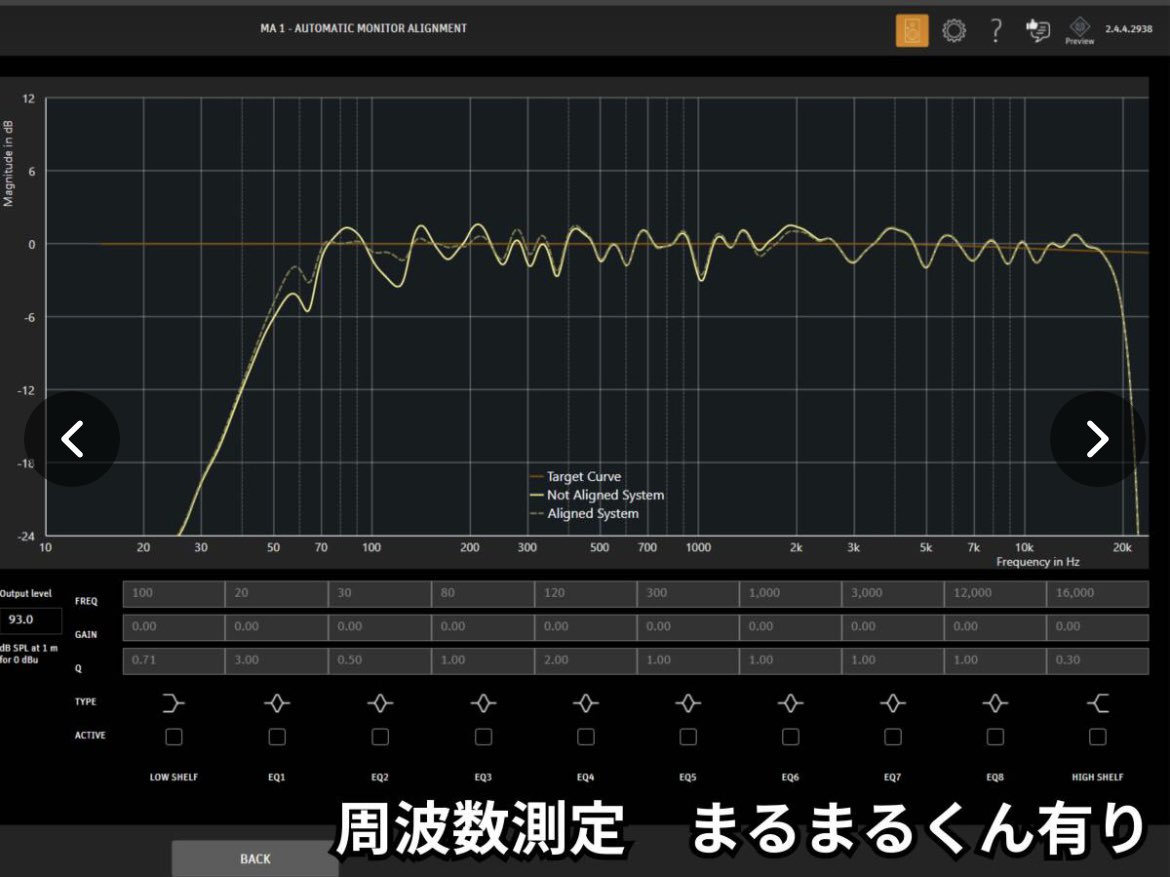The width and height of the screenshot is (1170, 877).
Task: Enable the Low Shelf active checkbox
Action: pyautogui.click(x=174, y=737)
